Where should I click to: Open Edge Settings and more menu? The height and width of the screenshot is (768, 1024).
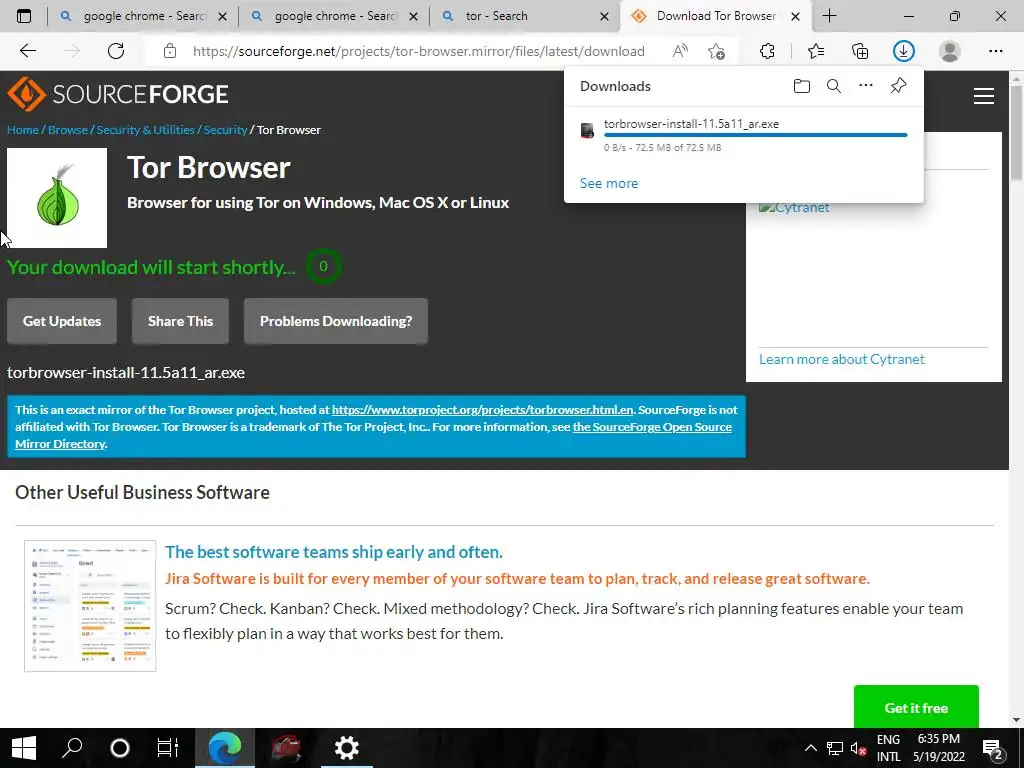(995, 51)
